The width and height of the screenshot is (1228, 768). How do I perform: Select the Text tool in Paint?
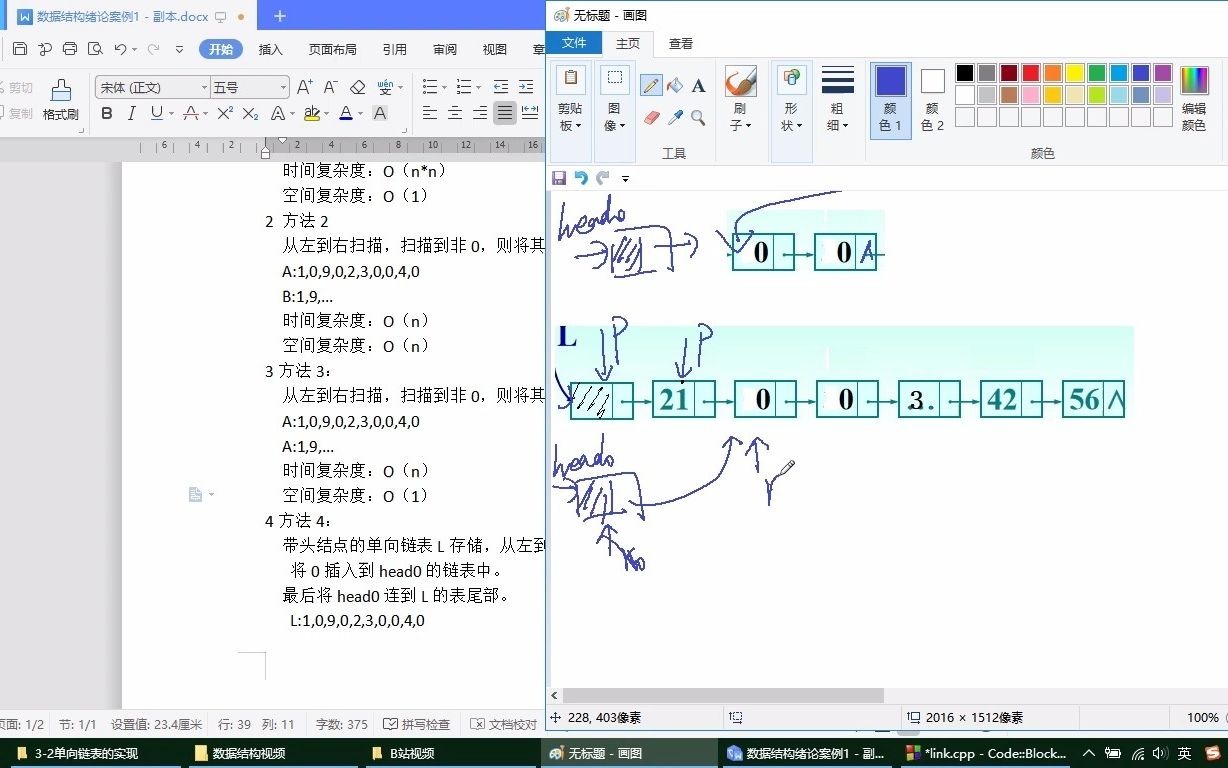click(697, 84)
